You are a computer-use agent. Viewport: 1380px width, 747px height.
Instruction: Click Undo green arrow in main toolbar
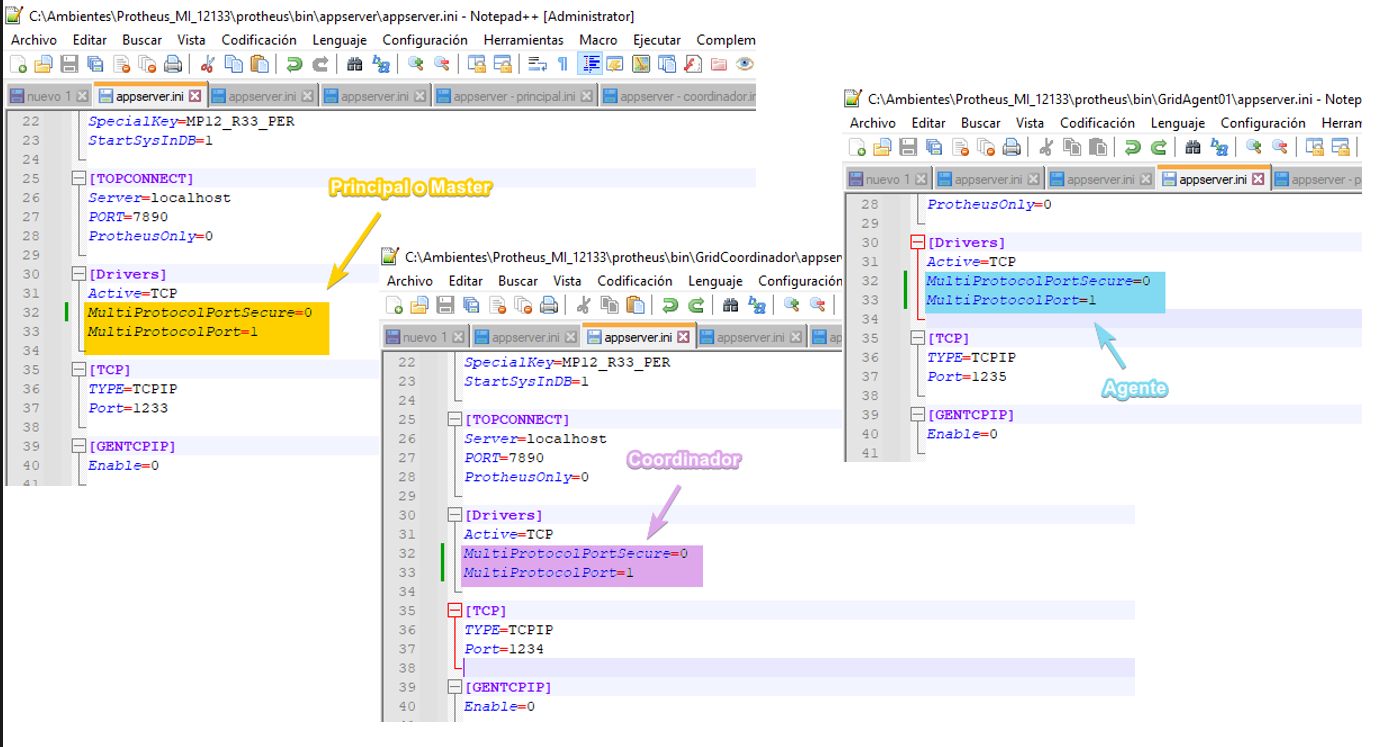tap(294, 64)
